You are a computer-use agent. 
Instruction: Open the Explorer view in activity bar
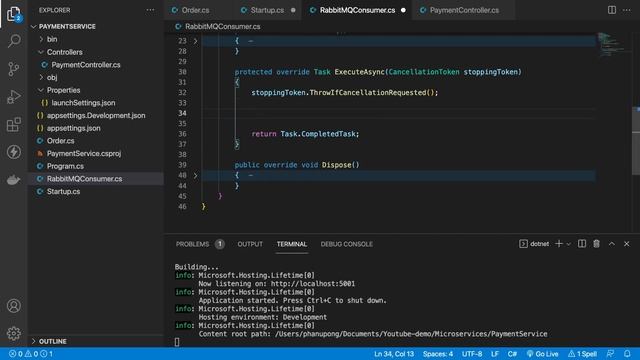click(13, 14)
